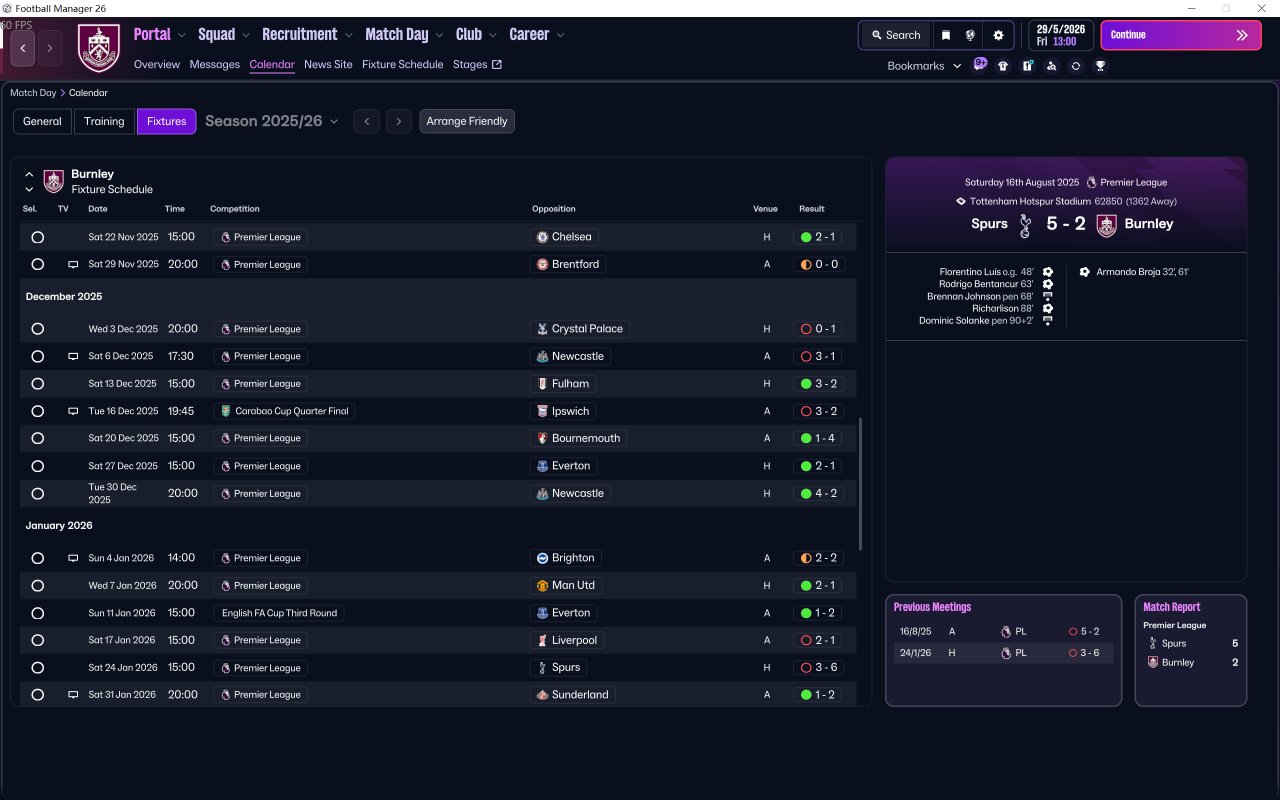Open the Bookmarks dropdown
Screen dimensions: 1280x800
pos(924,66)
